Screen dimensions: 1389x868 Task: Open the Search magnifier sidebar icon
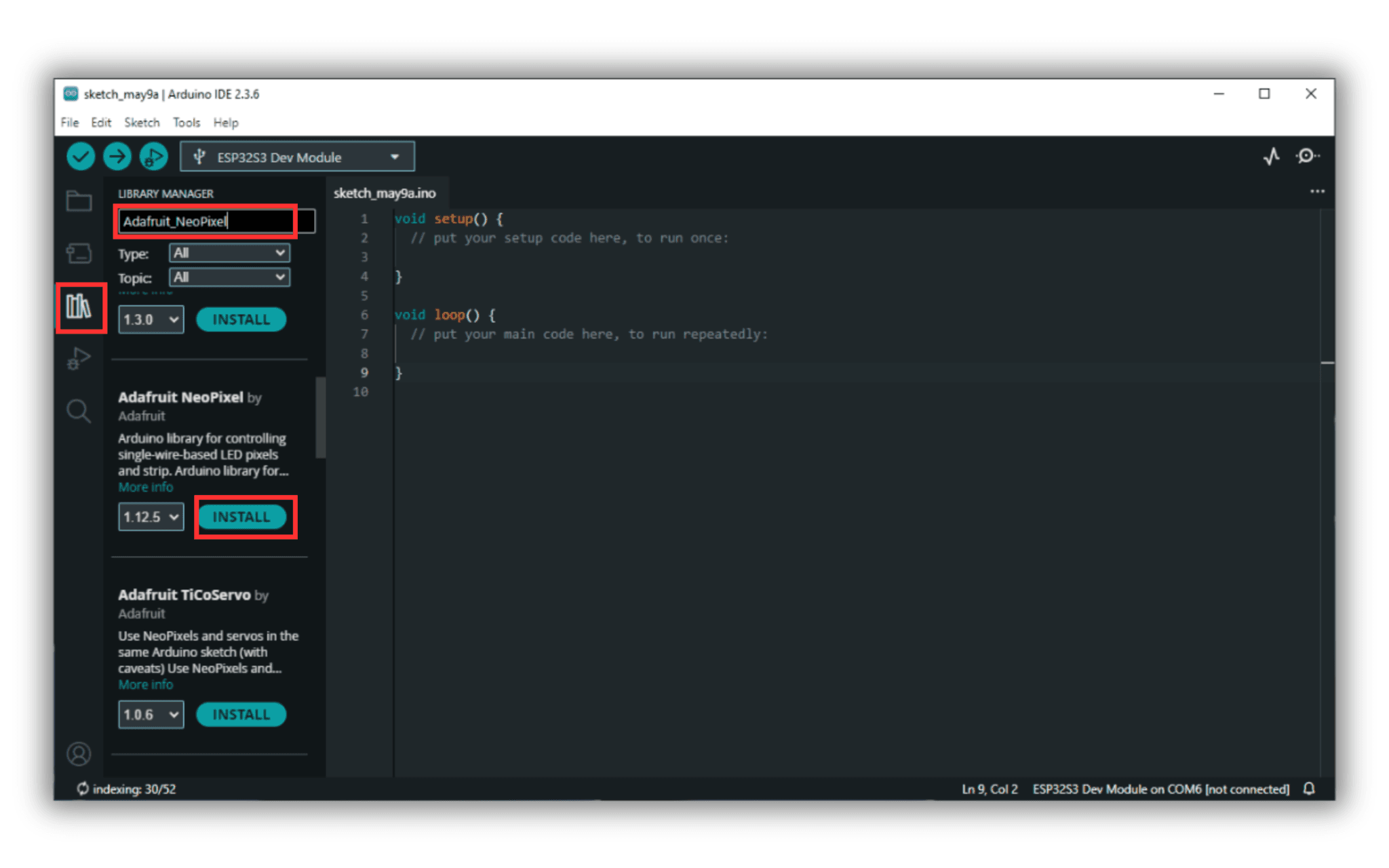point(79,411)
